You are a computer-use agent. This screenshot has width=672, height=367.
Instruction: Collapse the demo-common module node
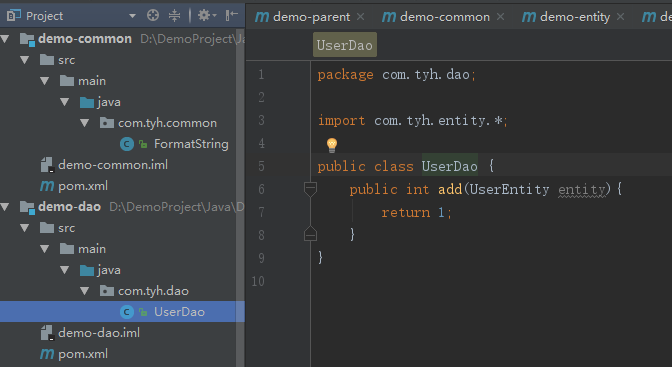(5, 39)
